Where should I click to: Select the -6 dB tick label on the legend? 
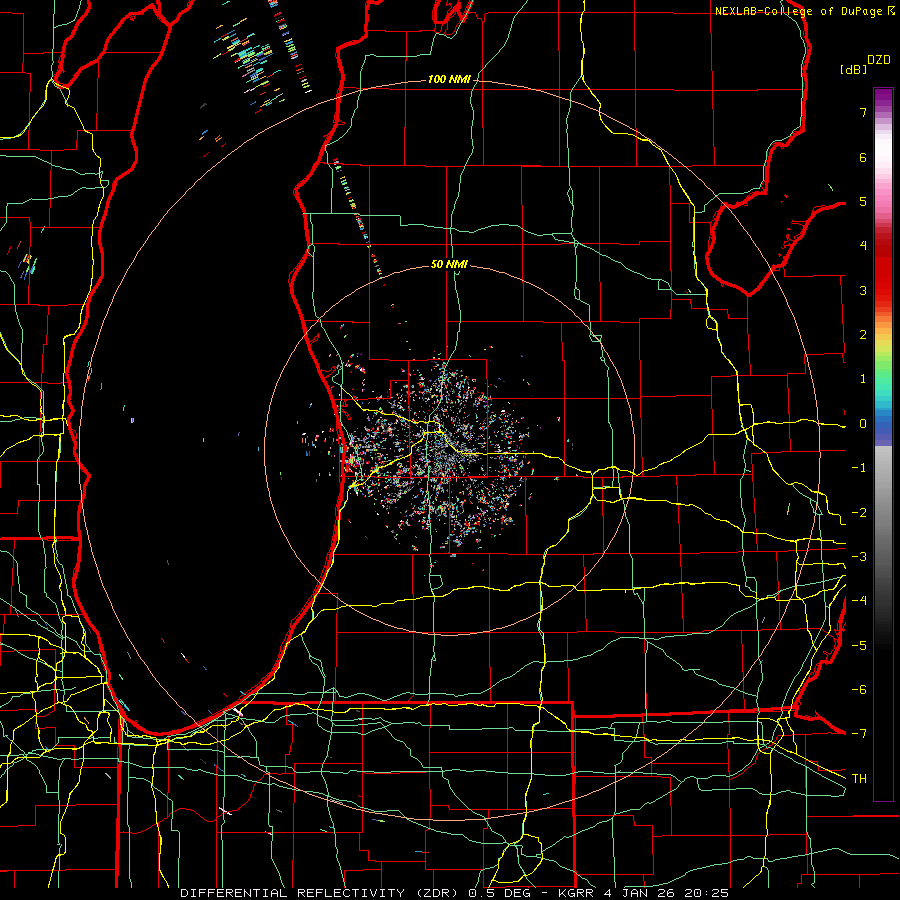point(859,690)
